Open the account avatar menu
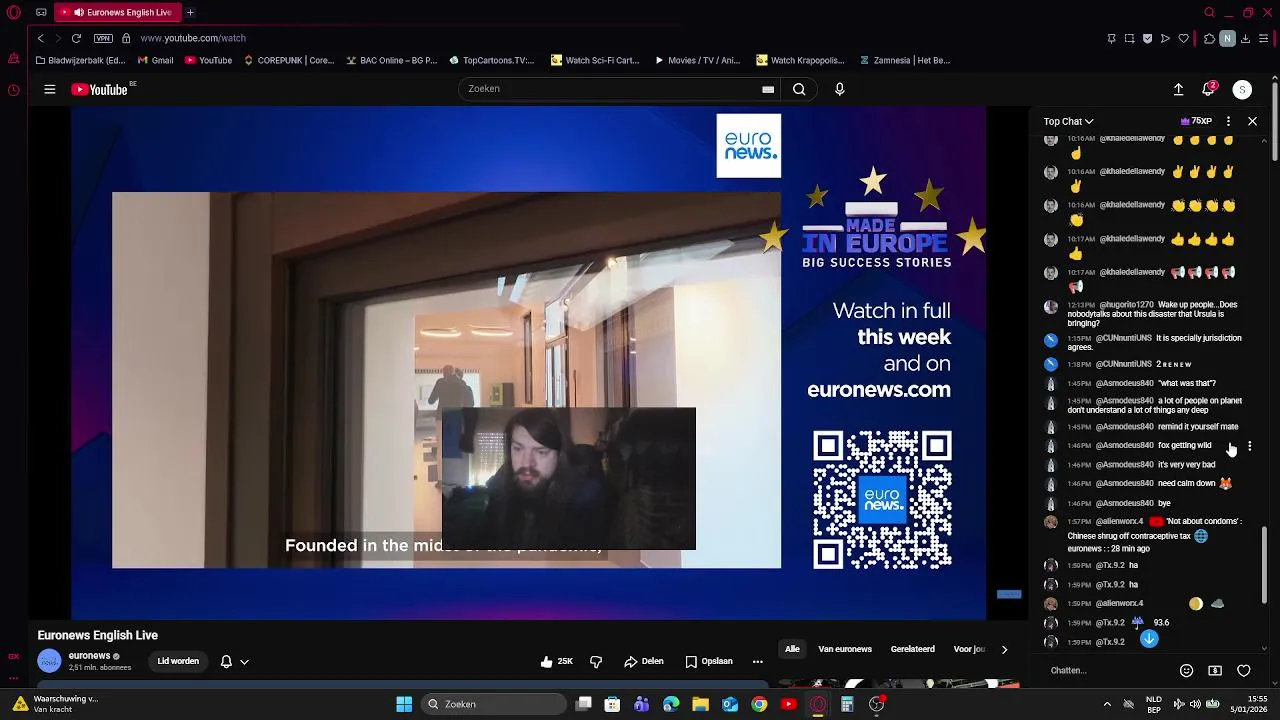The image size is (1280, 720). (1242, 90)
